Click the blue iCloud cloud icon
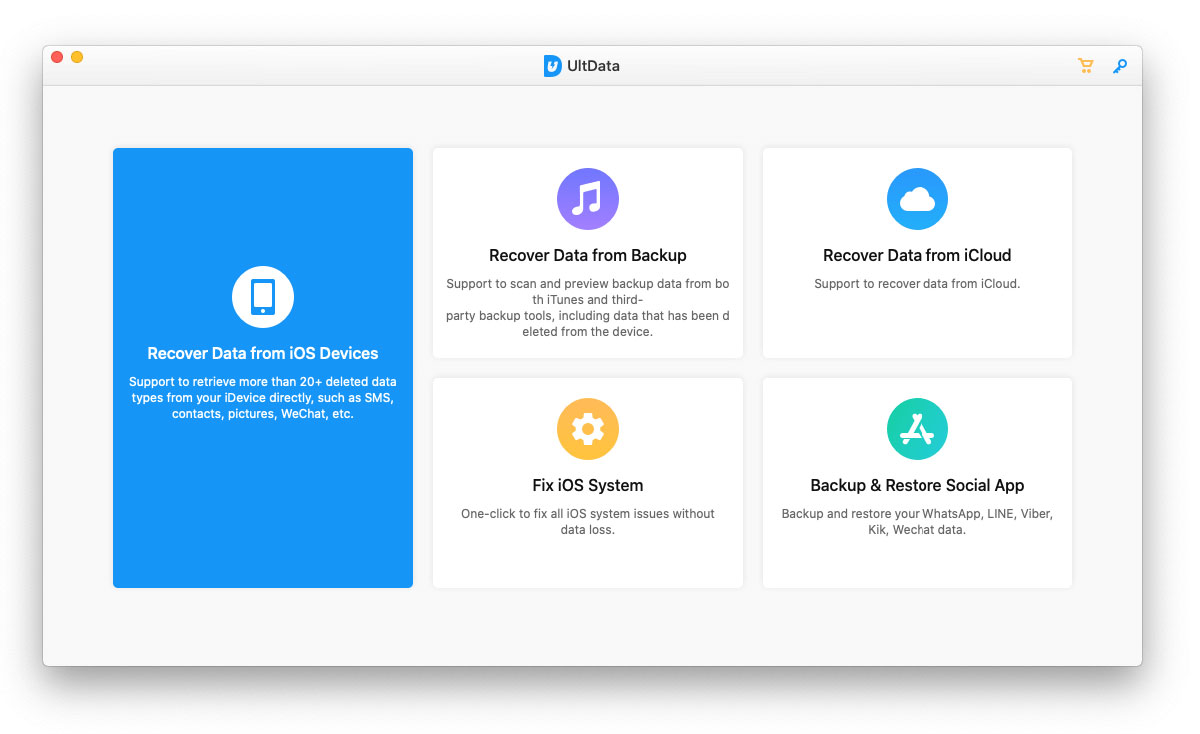Image resolution: width=1200 pixels, height=734 pixels. [x=917, y=199]
